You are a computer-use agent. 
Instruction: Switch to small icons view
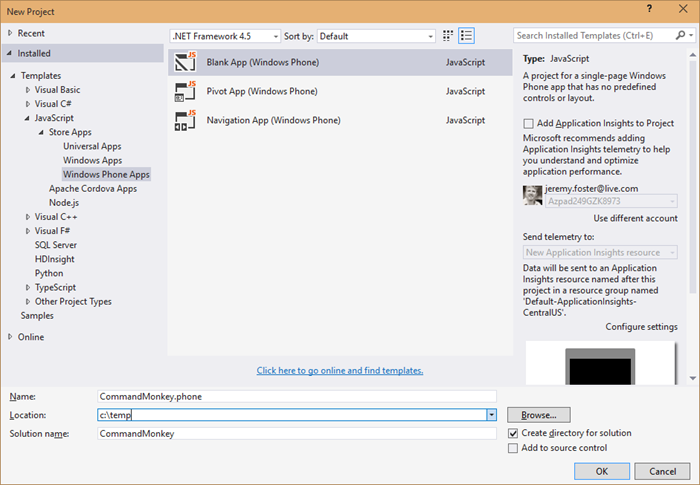tap(445, 36)
